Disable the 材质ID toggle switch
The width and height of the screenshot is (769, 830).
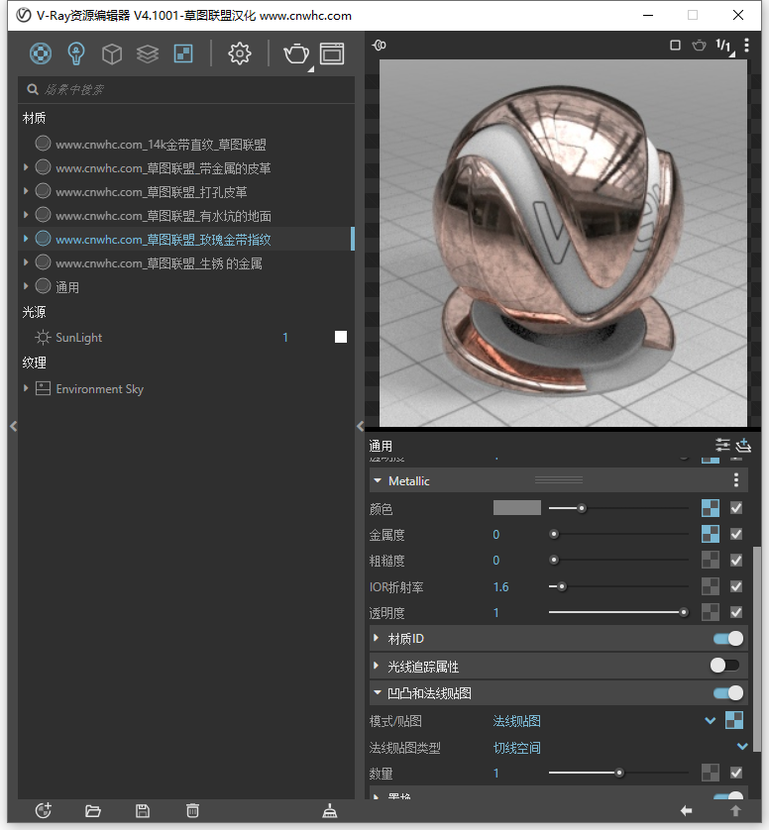[728, 639]
